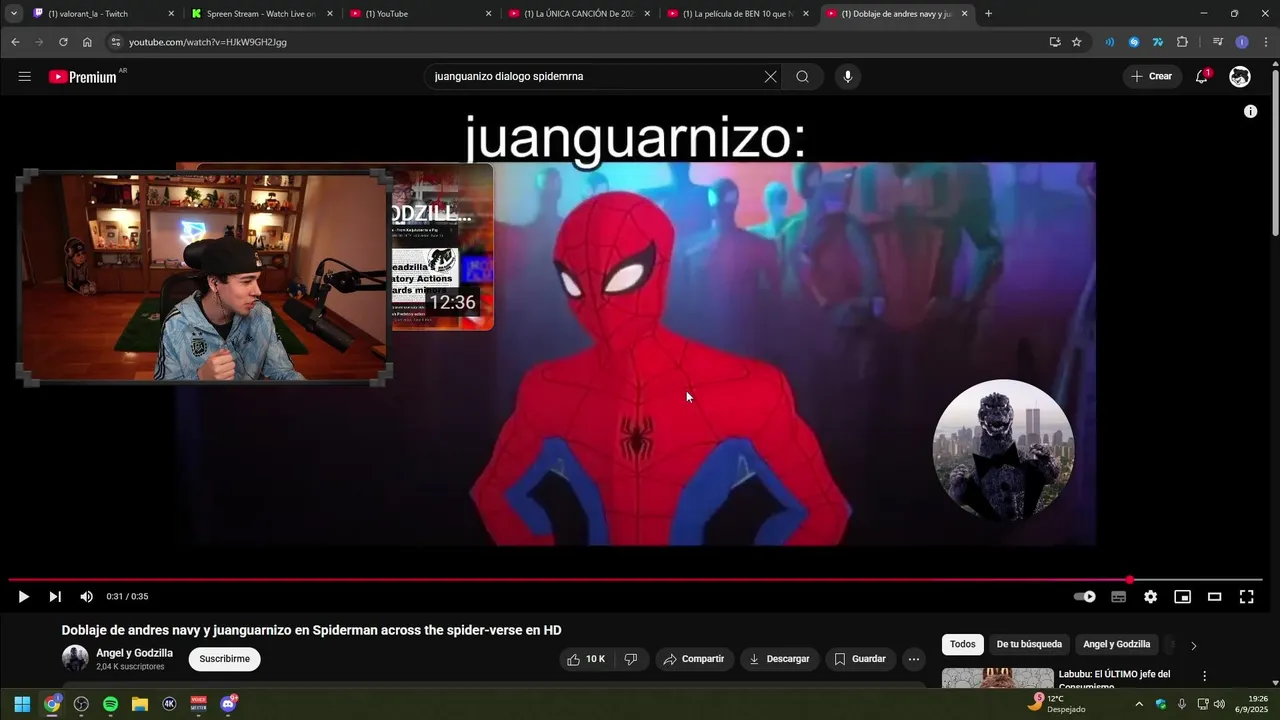Screen dimensions: 1280x720
Task: Bookmark this page with the star
Action: click(1077, 42)
